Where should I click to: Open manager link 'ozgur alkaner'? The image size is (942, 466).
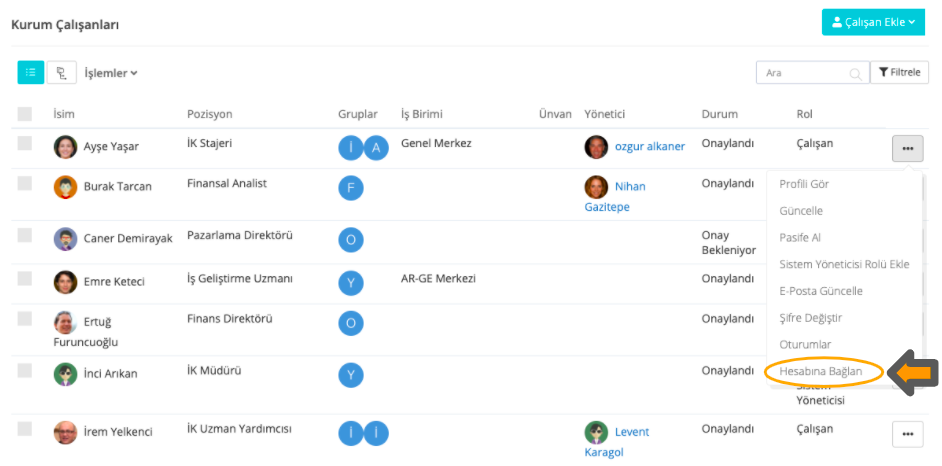650,146
